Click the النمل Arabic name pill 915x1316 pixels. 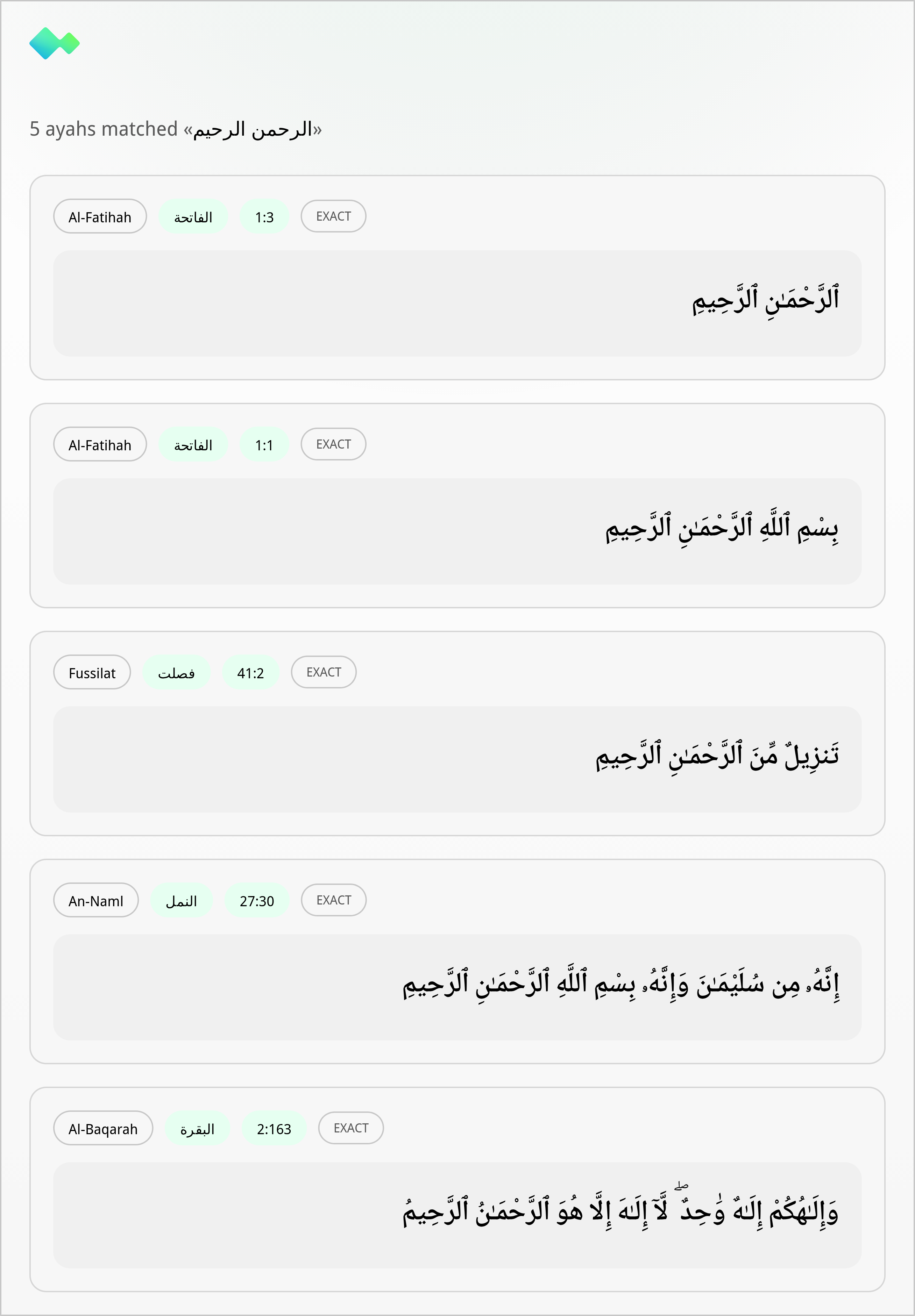182,900
